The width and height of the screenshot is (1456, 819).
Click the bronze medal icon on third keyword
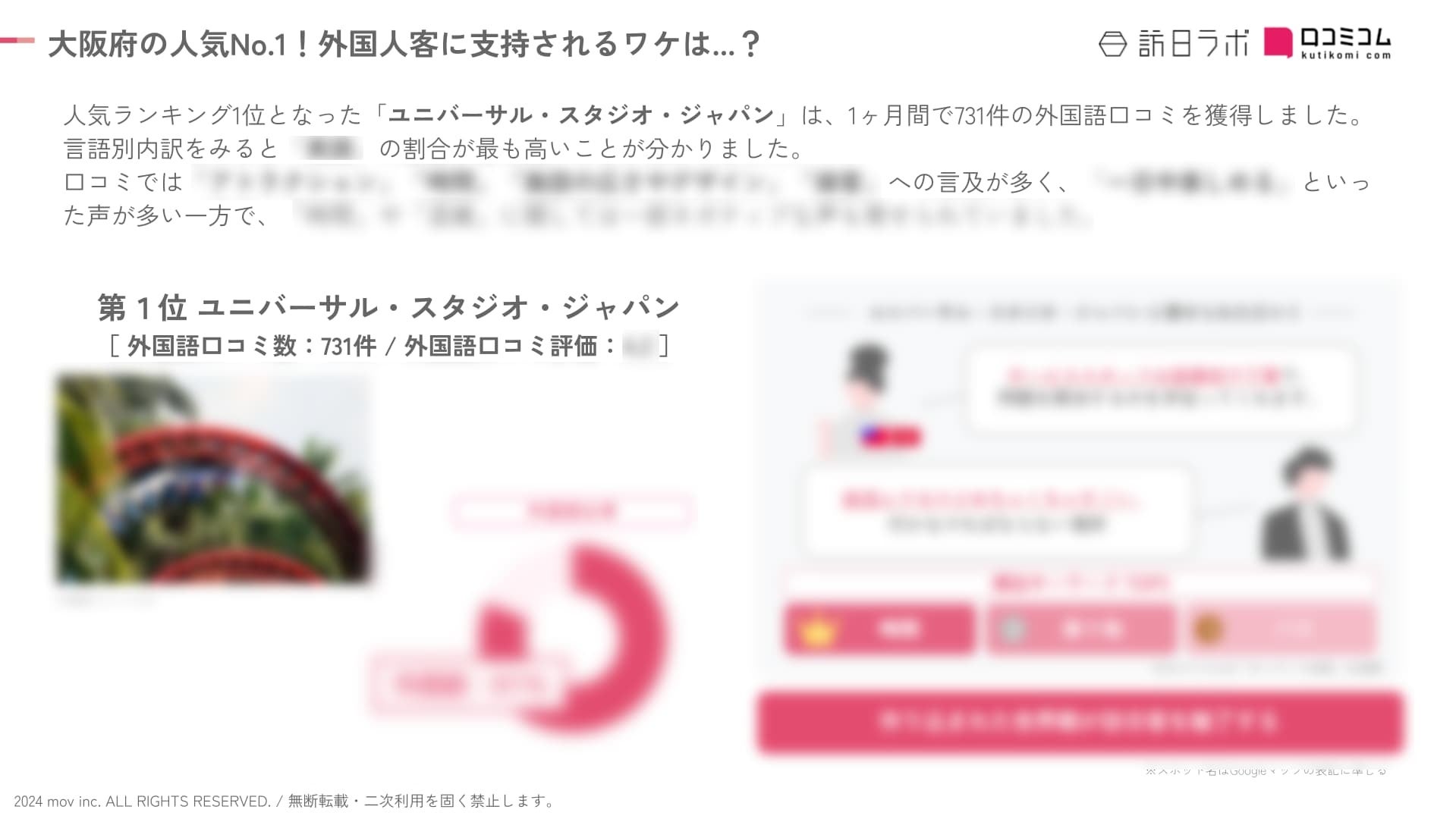click(x=1208, y=629)
